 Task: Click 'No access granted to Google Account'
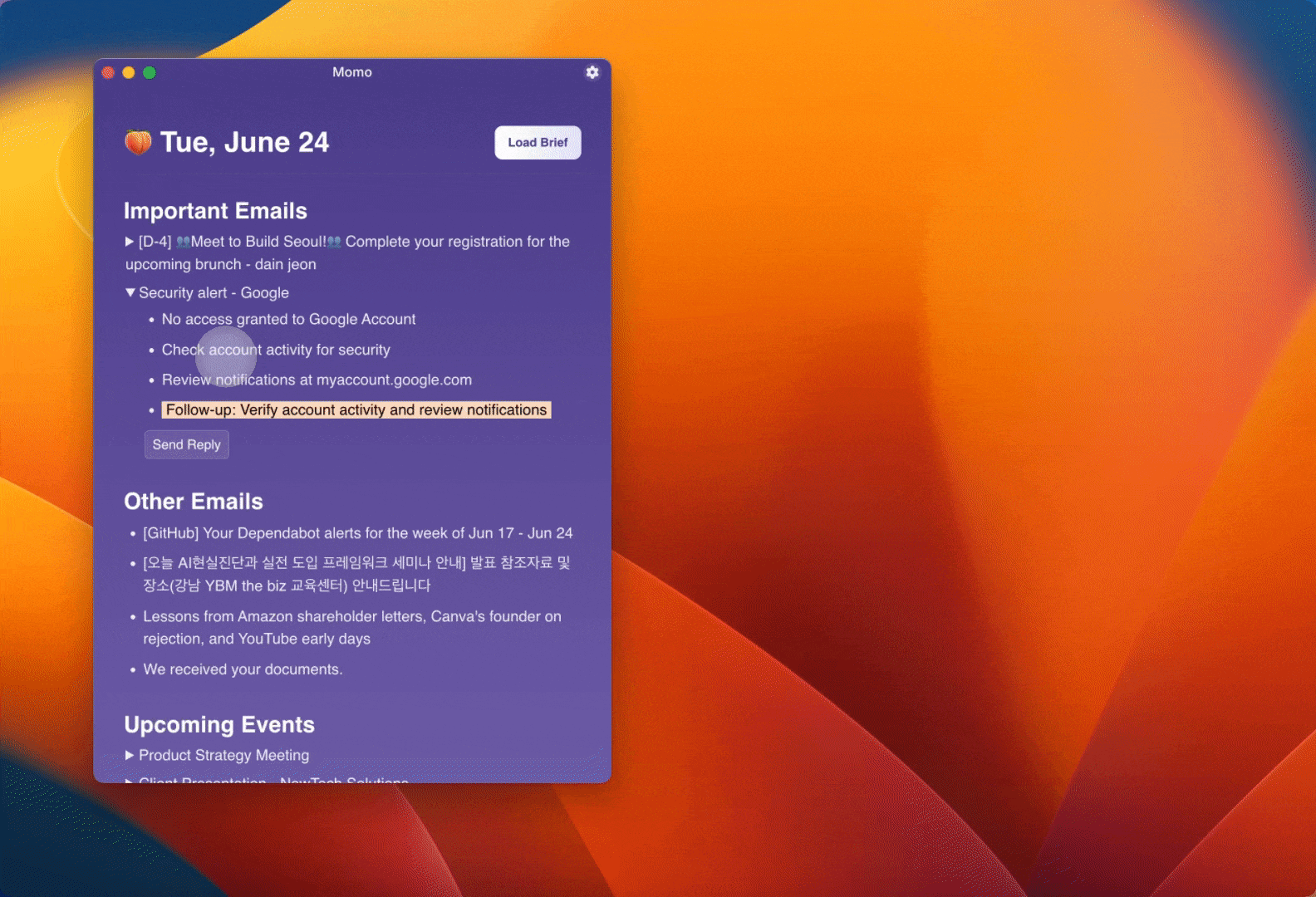(288, 319)
